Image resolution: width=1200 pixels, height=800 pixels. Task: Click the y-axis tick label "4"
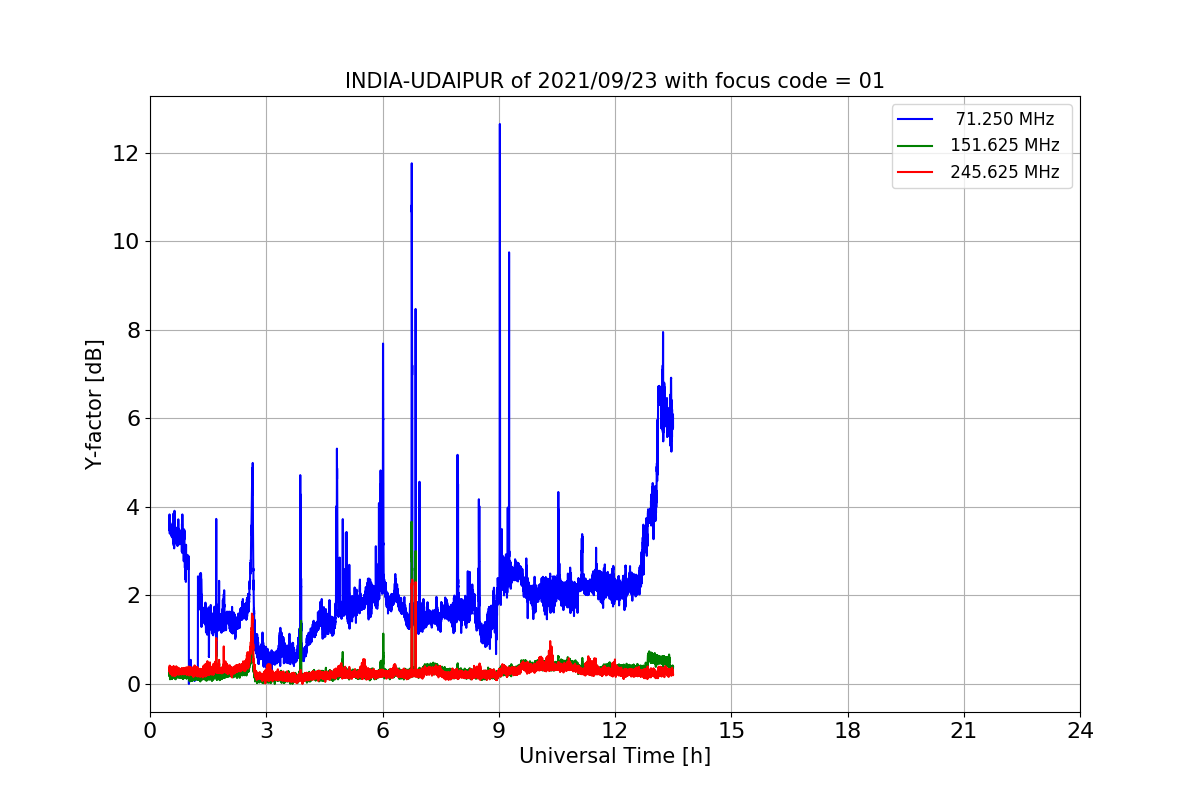coord(133,507)
